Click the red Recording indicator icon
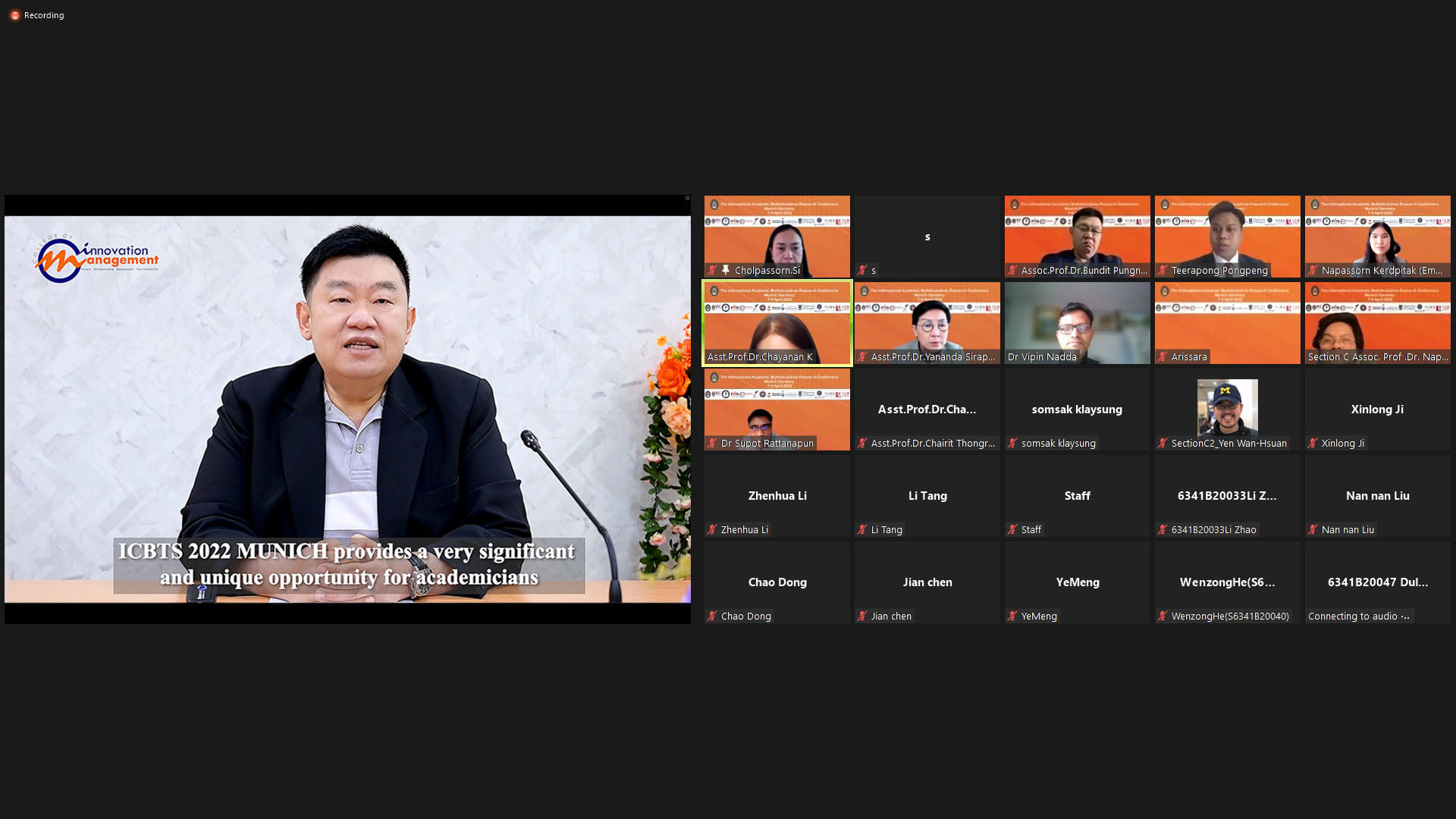 click(x=14, y=15)
